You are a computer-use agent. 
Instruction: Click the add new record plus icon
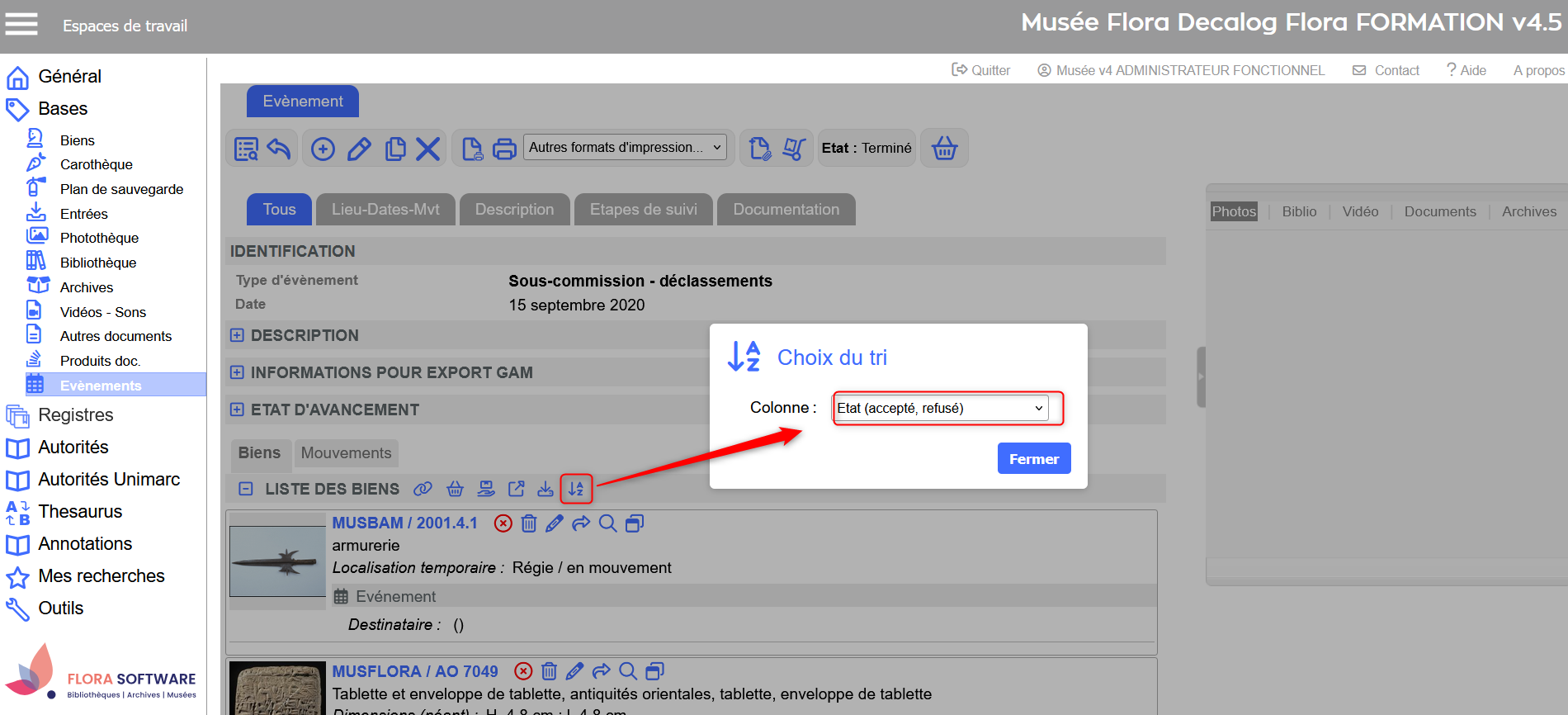tap(323, 149)
